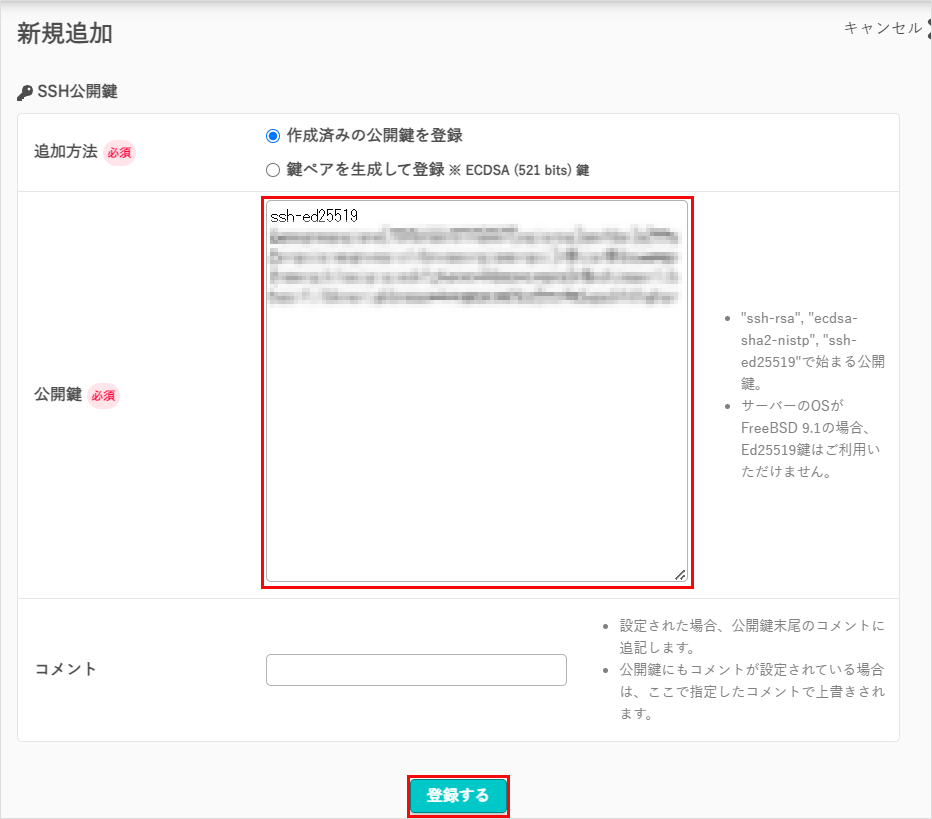Click the 必須 badge next to 公開鍵

[x=103, y=396]
